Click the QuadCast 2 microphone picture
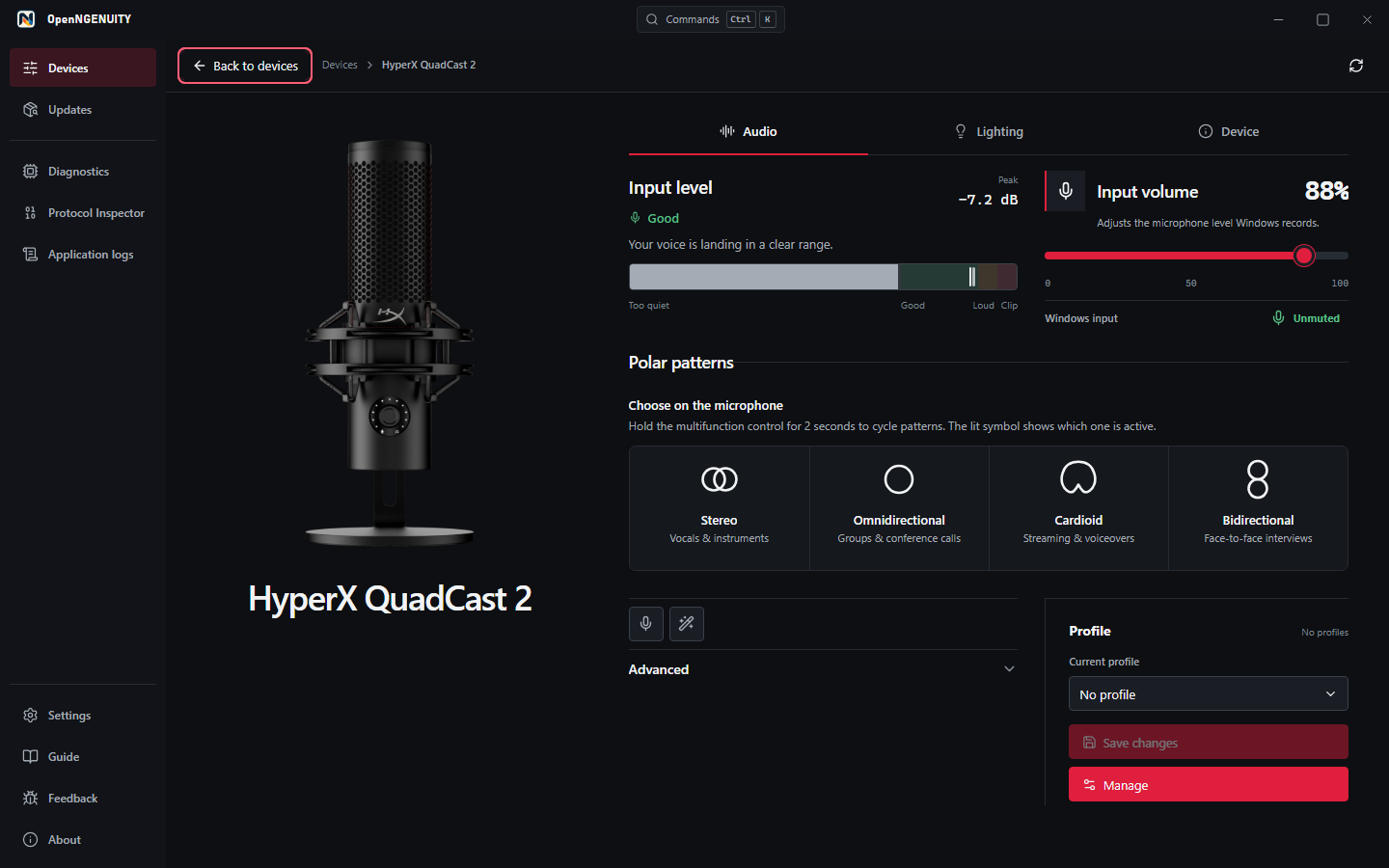 tap(390, 343)
